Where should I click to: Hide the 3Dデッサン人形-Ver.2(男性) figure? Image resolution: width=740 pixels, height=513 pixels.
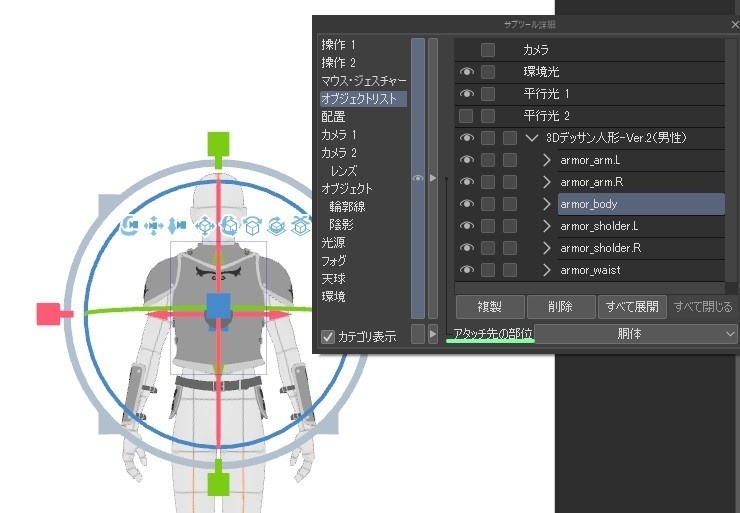pos(466,137)
